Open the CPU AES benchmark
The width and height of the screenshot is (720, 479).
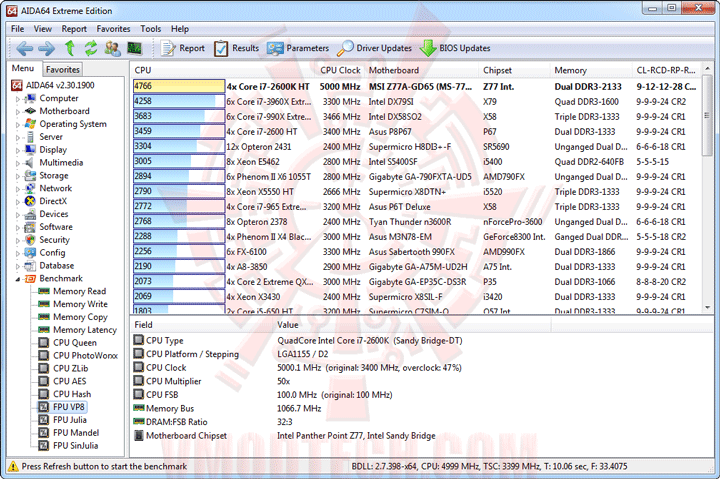tap(69, 381)
